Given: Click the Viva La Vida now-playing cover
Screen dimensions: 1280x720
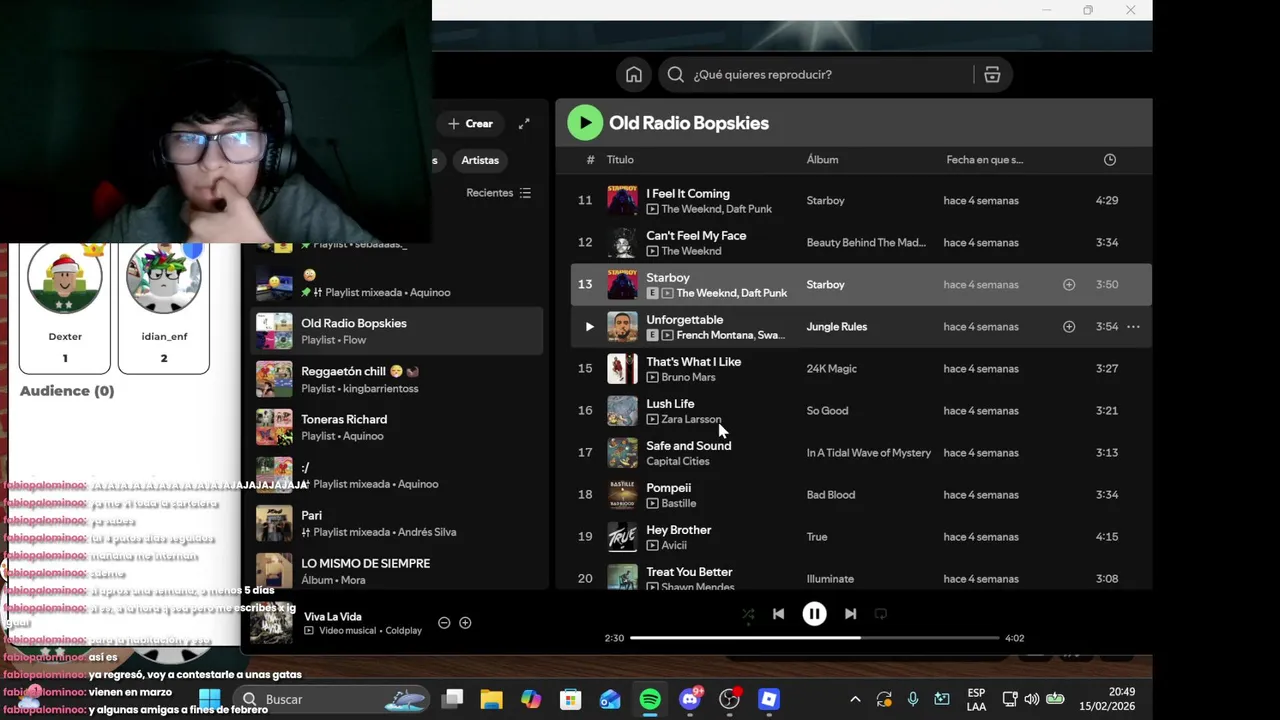Looking at the screenshot, I should coord(271,622).
